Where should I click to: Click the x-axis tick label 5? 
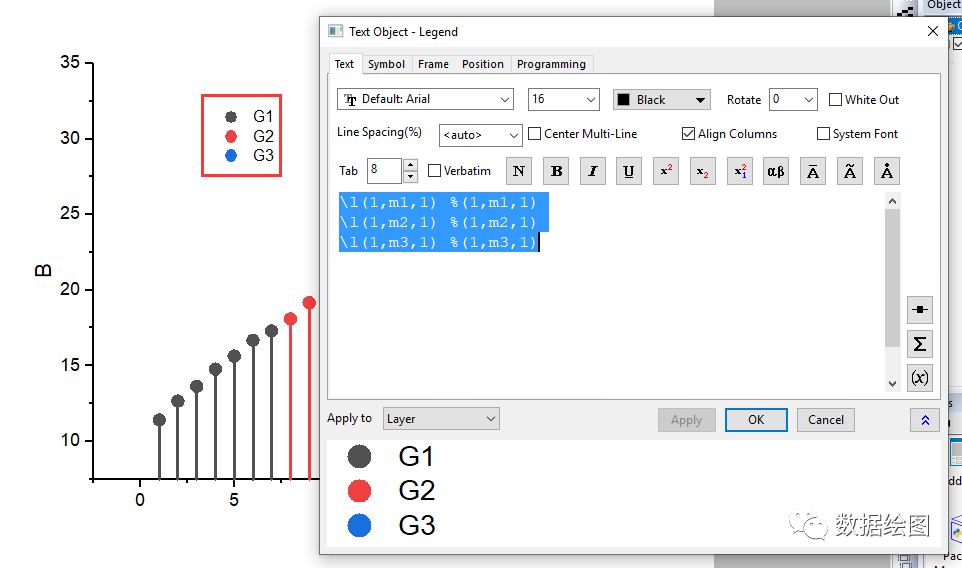(234, 500)
